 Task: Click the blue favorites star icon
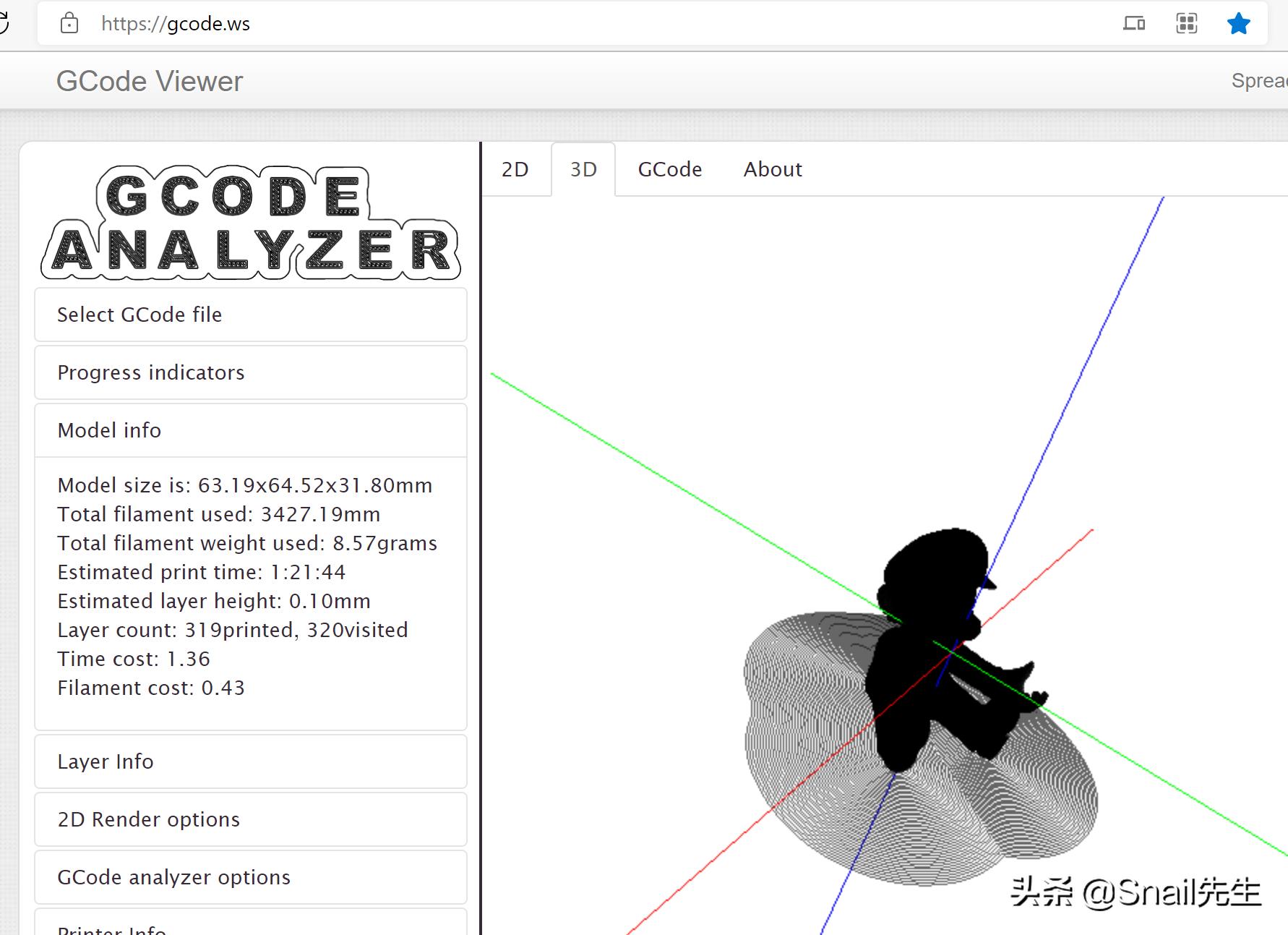(1238, 24)
